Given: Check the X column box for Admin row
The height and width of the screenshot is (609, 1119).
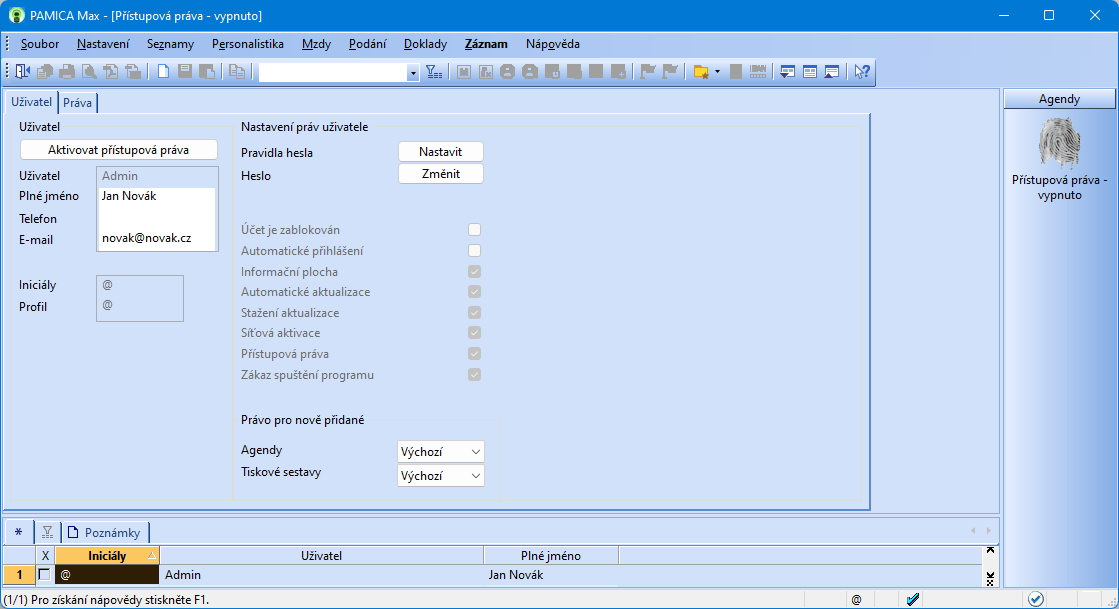Looking at the screenshot, I should pyautogui.click(x=44, y=575).
